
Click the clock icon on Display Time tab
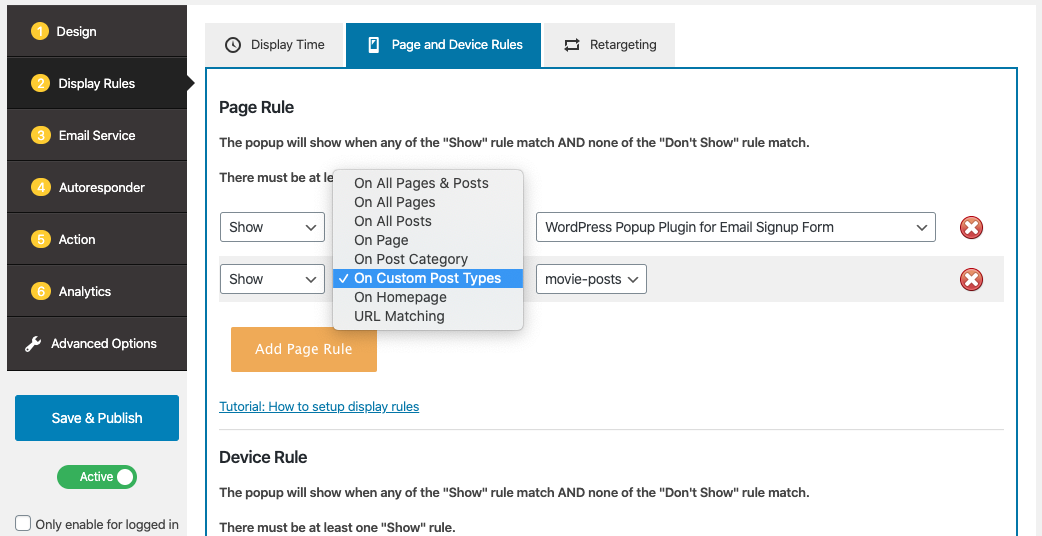coord(233,45)
